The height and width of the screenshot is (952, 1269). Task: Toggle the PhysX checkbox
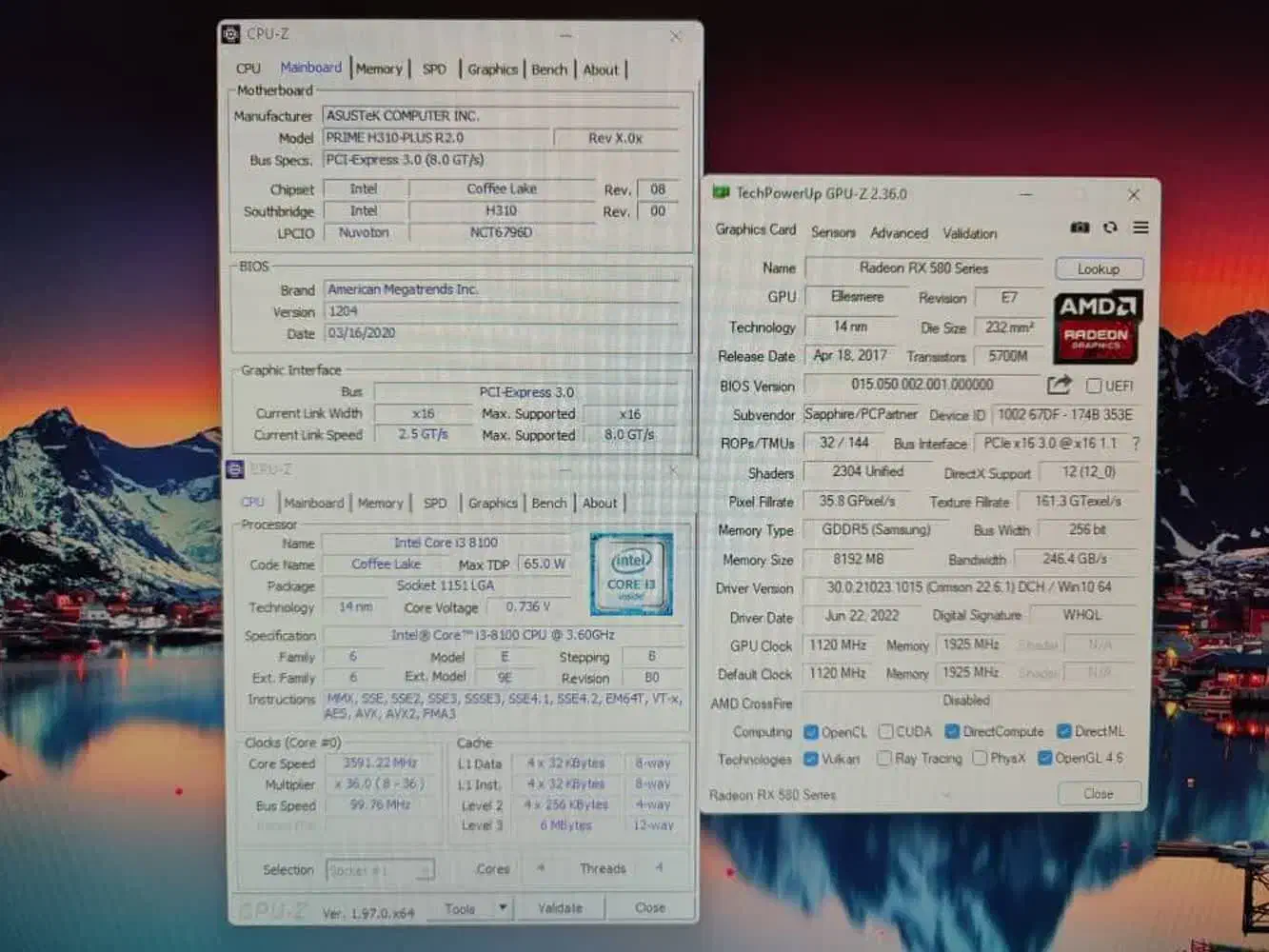coord(980,758)
